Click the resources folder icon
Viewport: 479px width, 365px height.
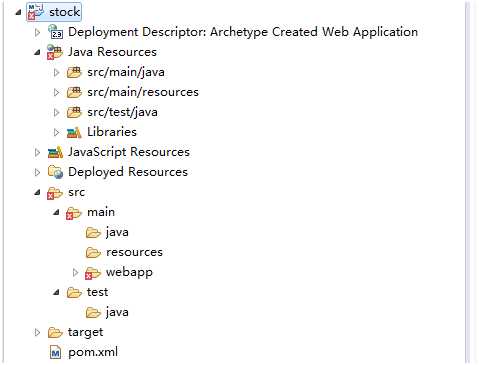(x=93, y=252)
